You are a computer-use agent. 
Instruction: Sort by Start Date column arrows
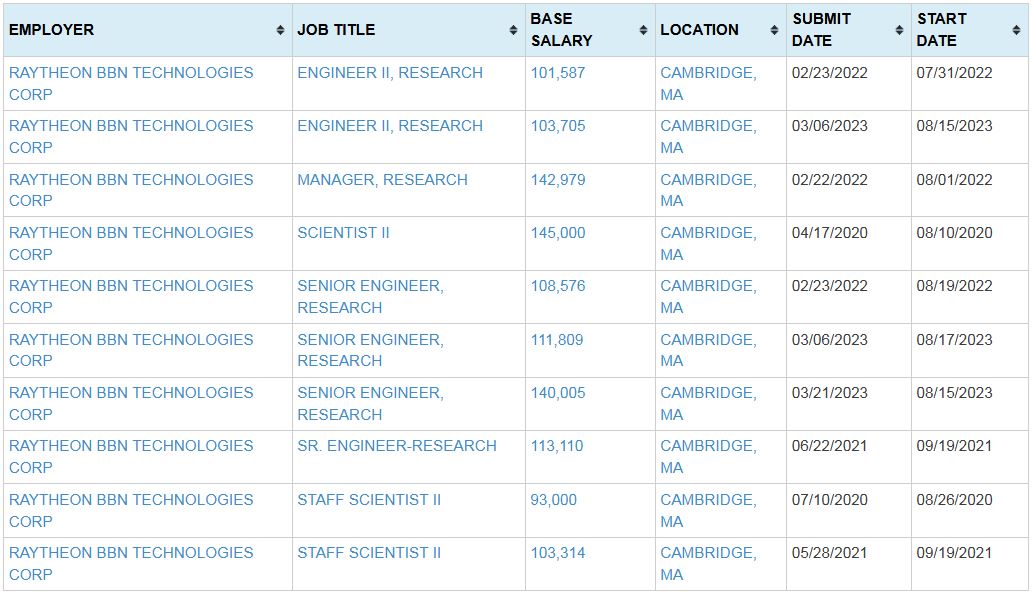point(1017,30)
